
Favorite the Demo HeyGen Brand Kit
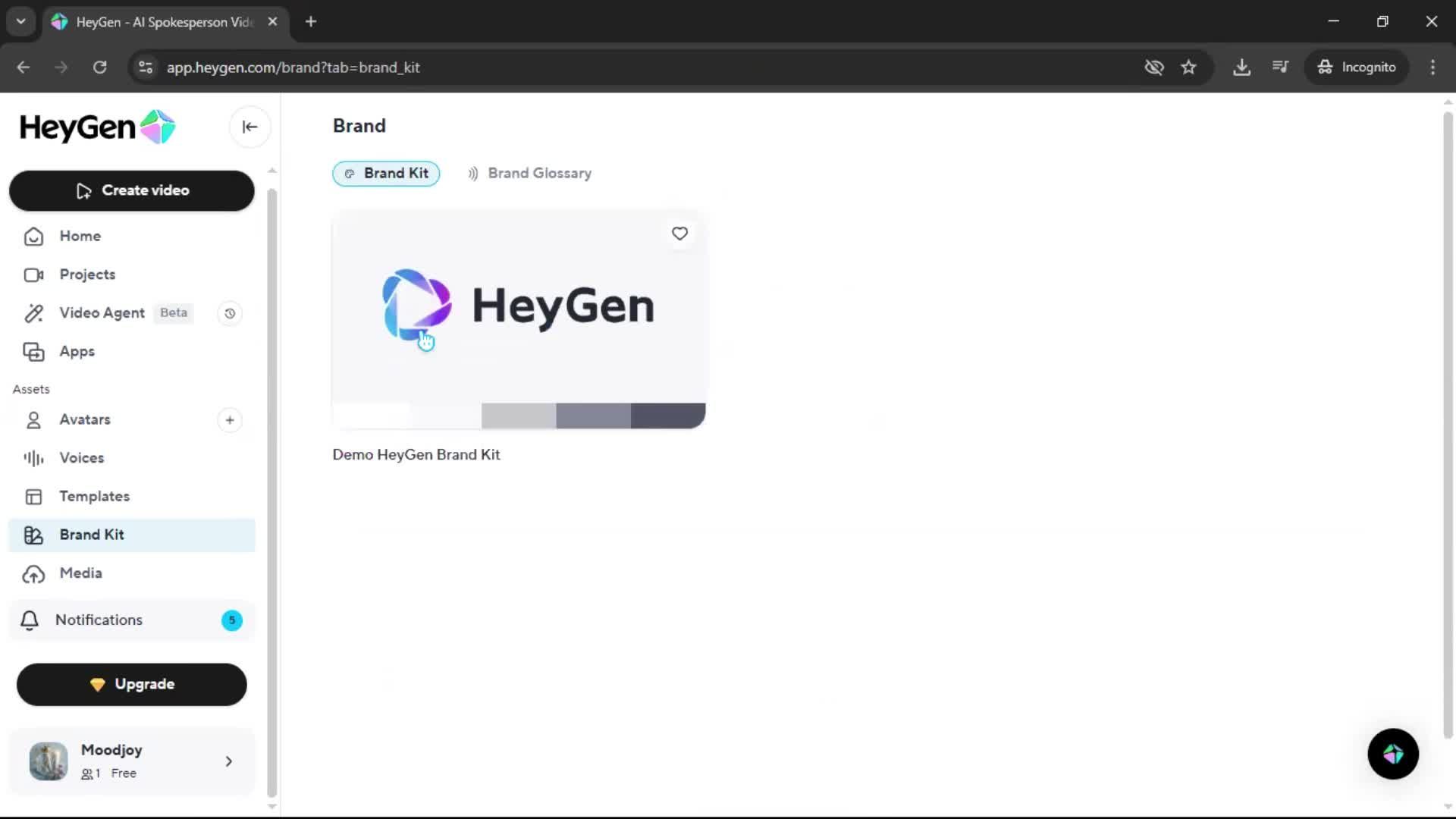click(x=679, y=234)
